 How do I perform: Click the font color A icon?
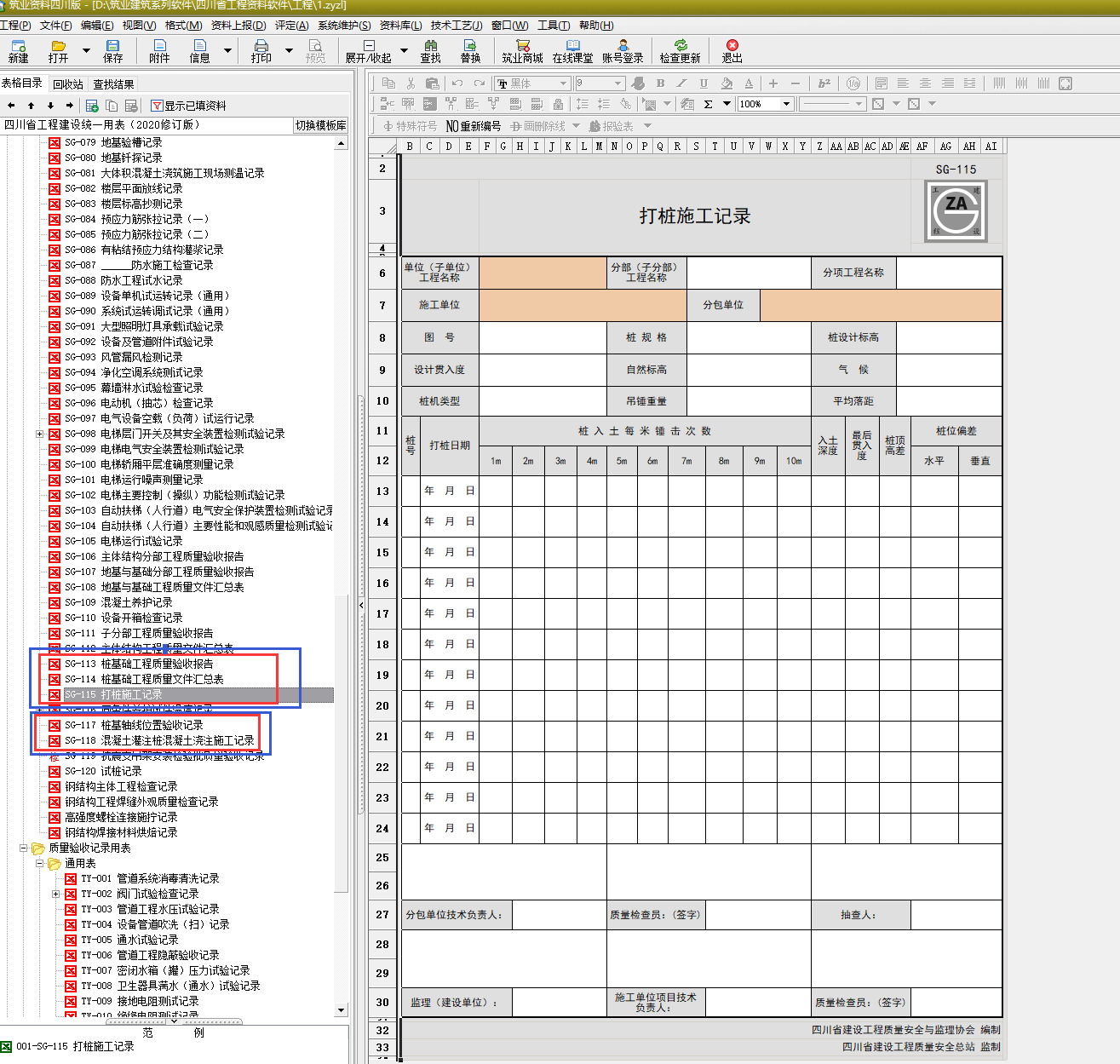(749, 83)
